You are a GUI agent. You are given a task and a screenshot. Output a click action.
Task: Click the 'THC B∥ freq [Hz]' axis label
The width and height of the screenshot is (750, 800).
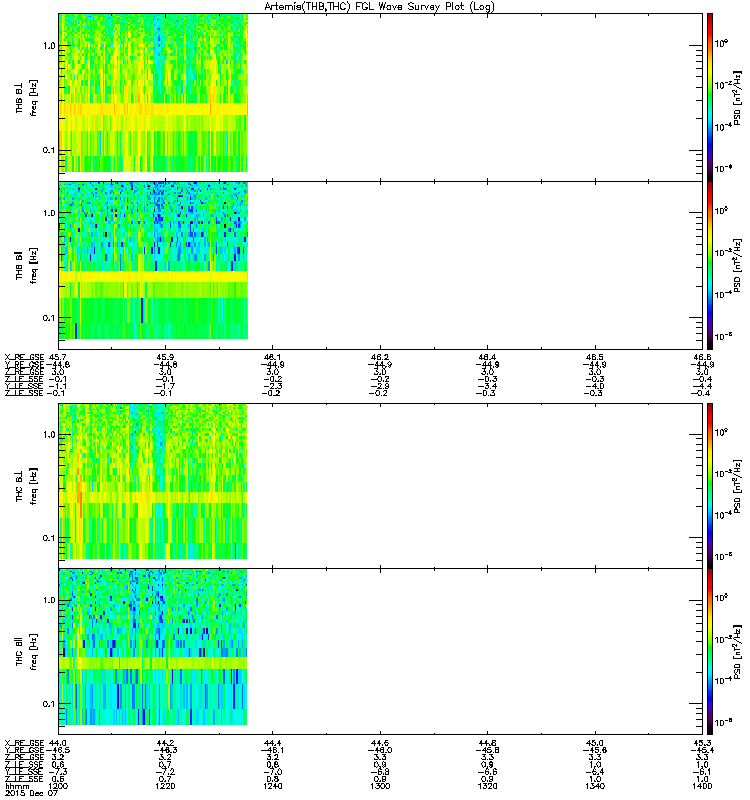tap(26, 652)
